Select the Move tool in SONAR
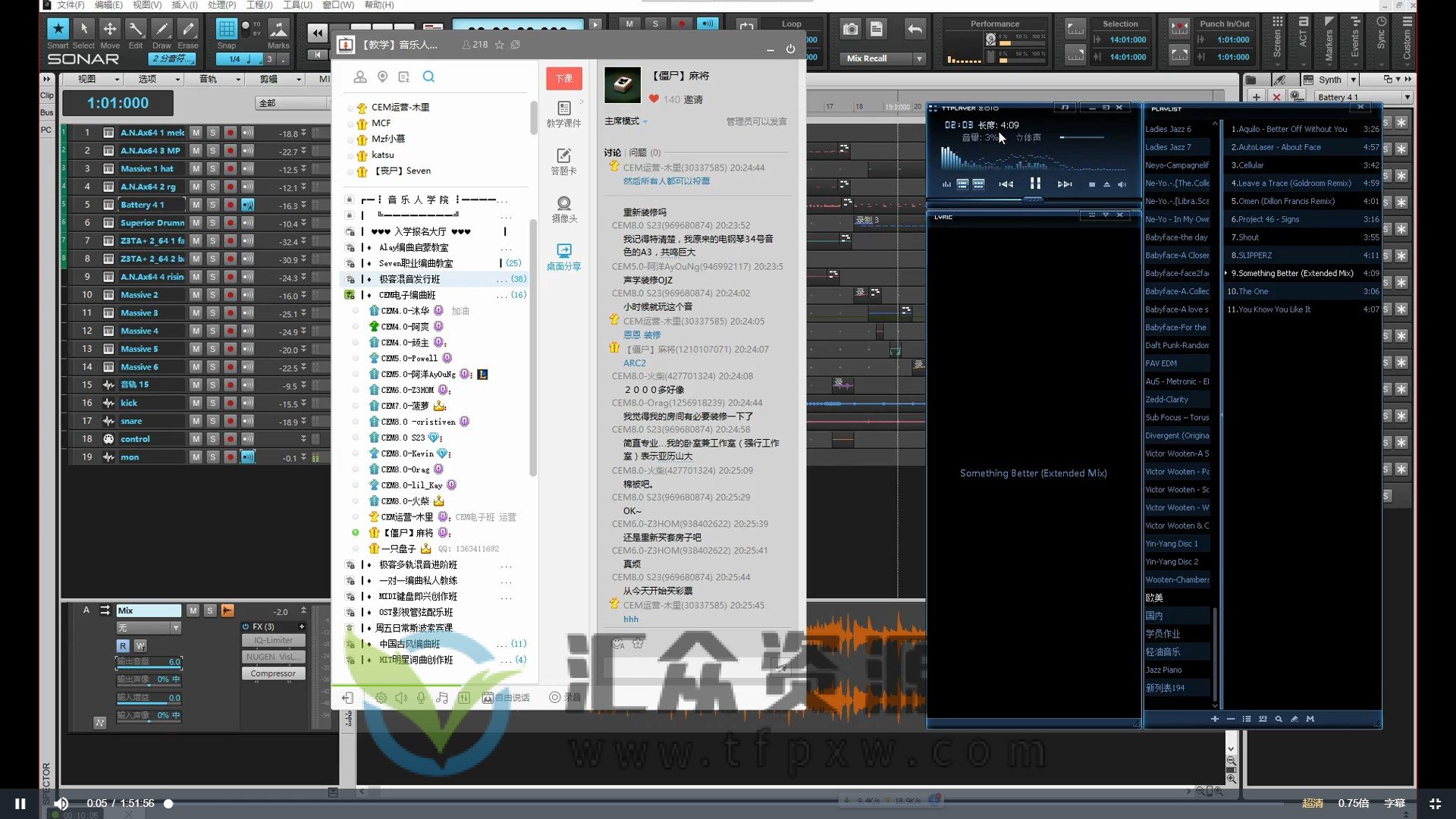 (x=110, y=29)
